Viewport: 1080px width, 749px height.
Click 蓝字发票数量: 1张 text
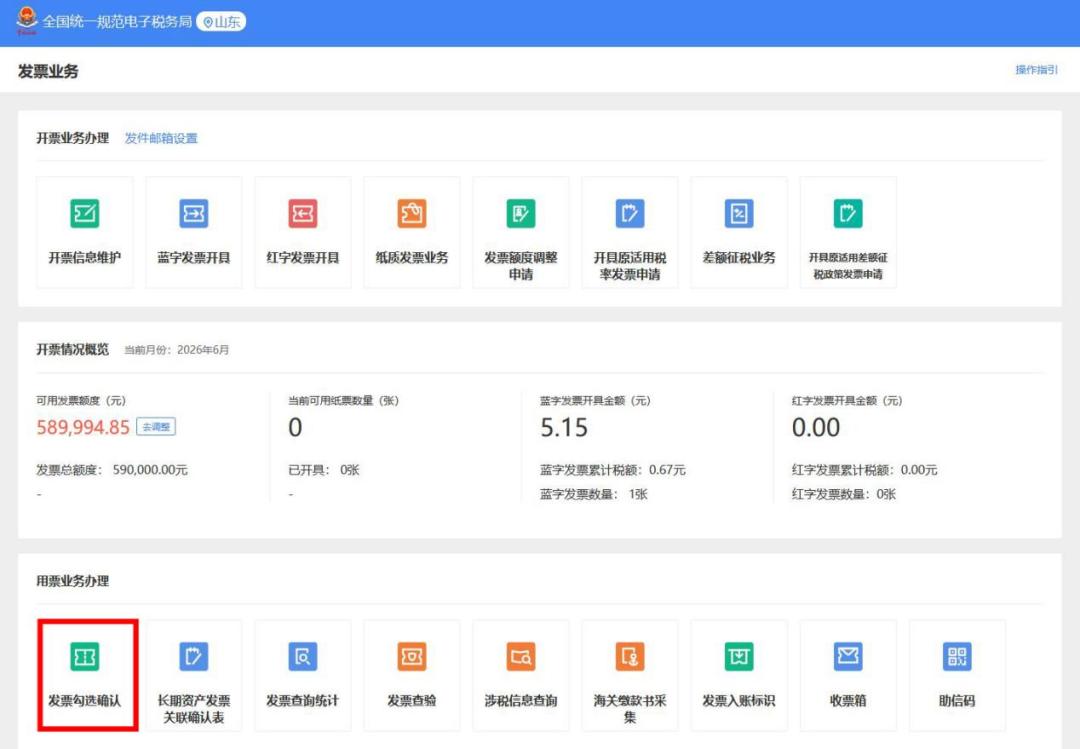click(594, 494)
